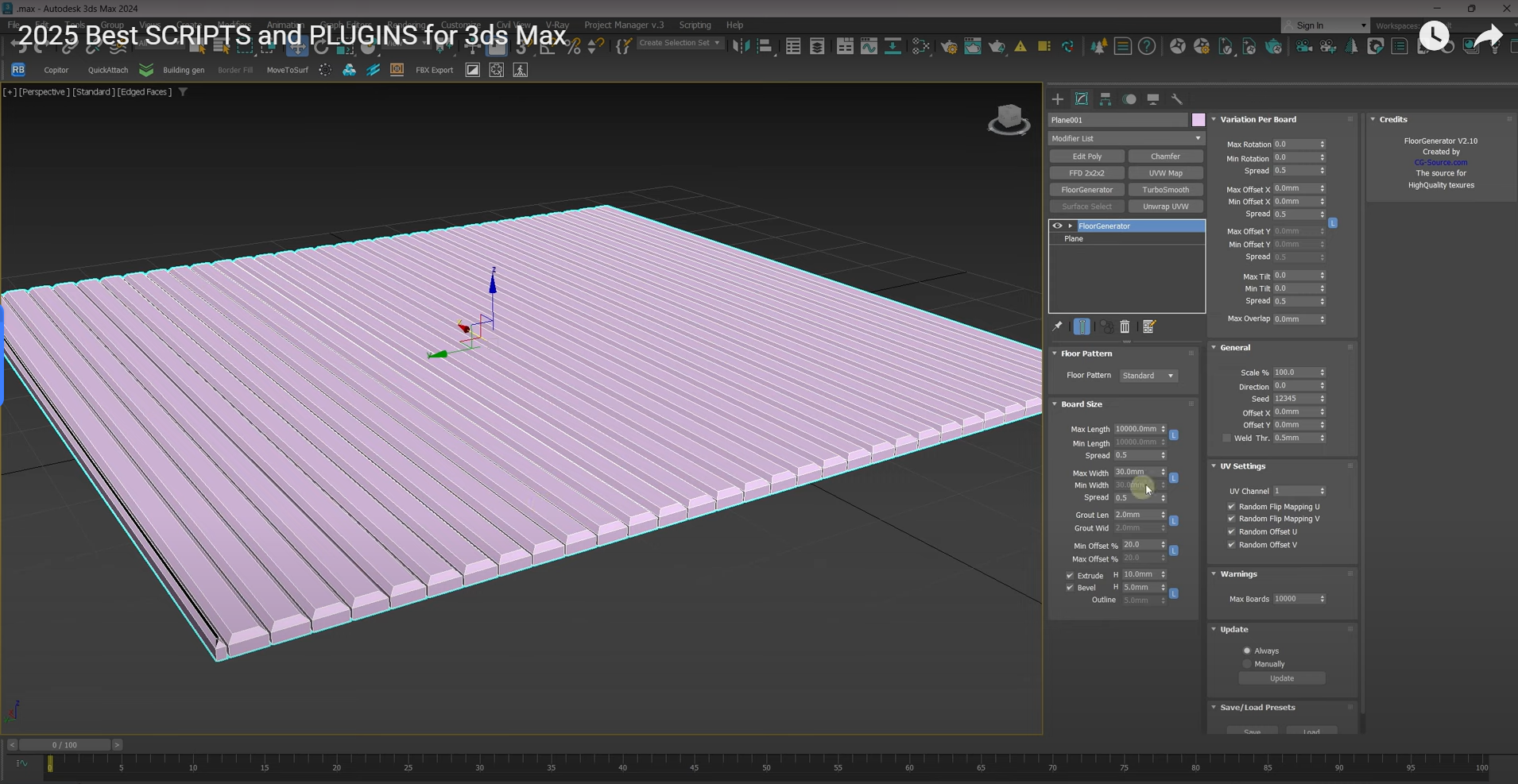The width and height of the screenshot is (1518, 784).
Task: Open the CG-Source.com link
Action: coord(1441,163)
